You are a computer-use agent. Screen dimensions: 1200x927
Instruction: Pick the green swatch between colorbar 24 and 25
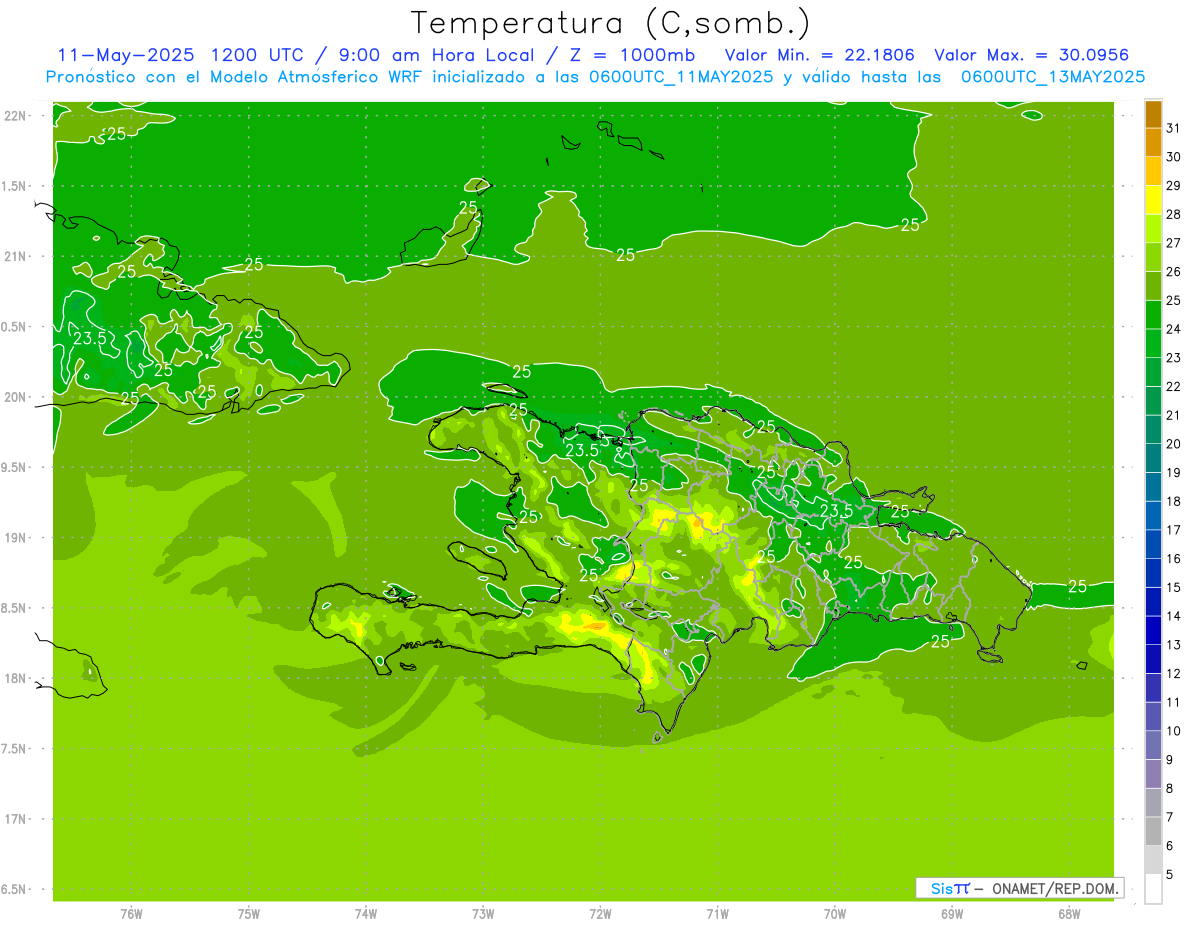tap(1153, 315)
